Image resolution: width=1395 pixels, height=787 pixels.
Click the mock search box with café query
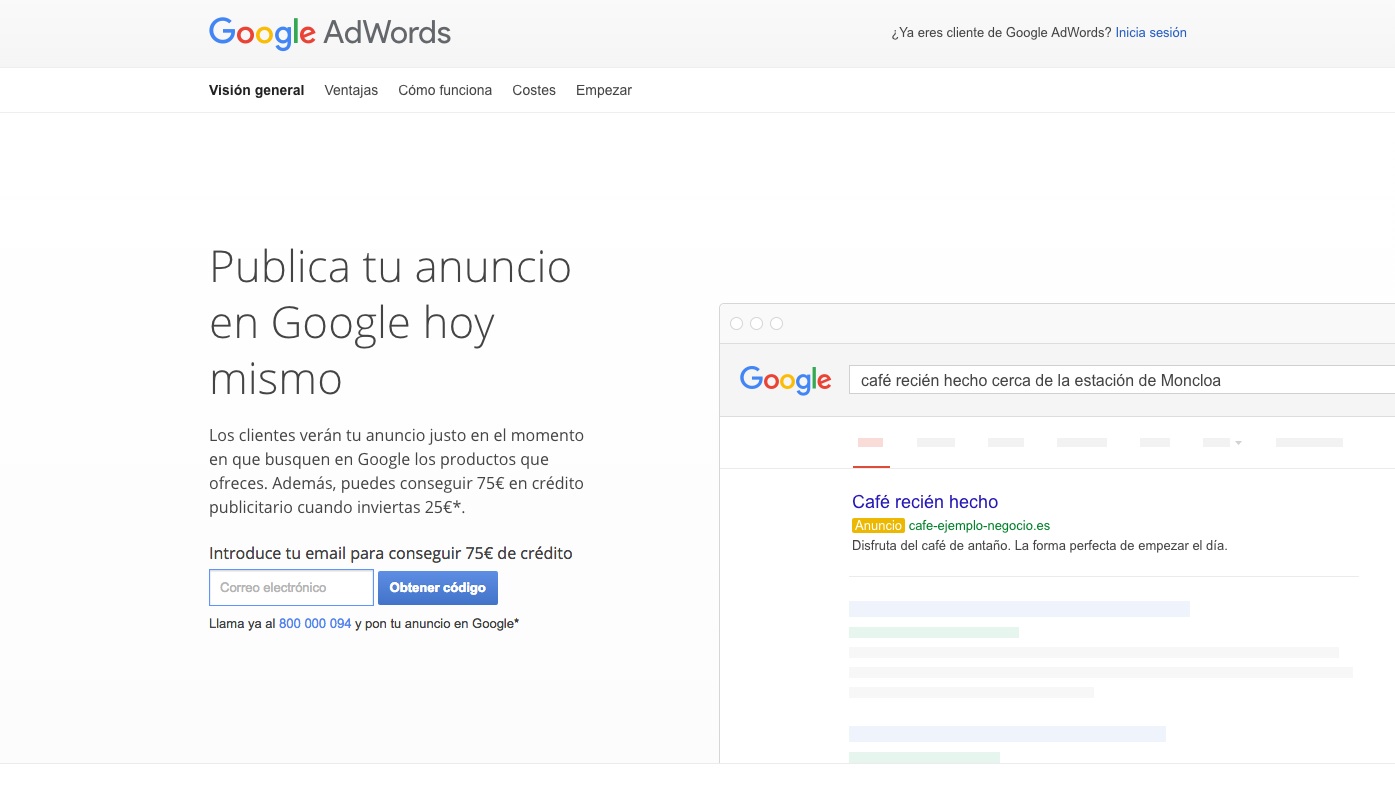[1121, 380]
